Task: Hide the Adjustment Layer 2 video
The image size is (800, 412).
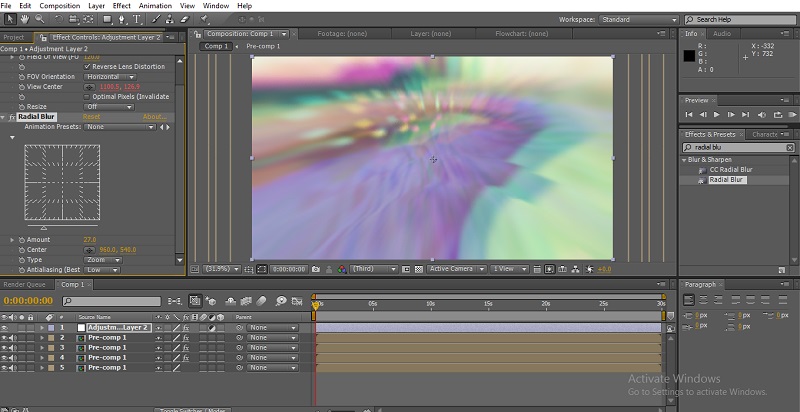Action: pyautogui.click(x=5, y=327)
